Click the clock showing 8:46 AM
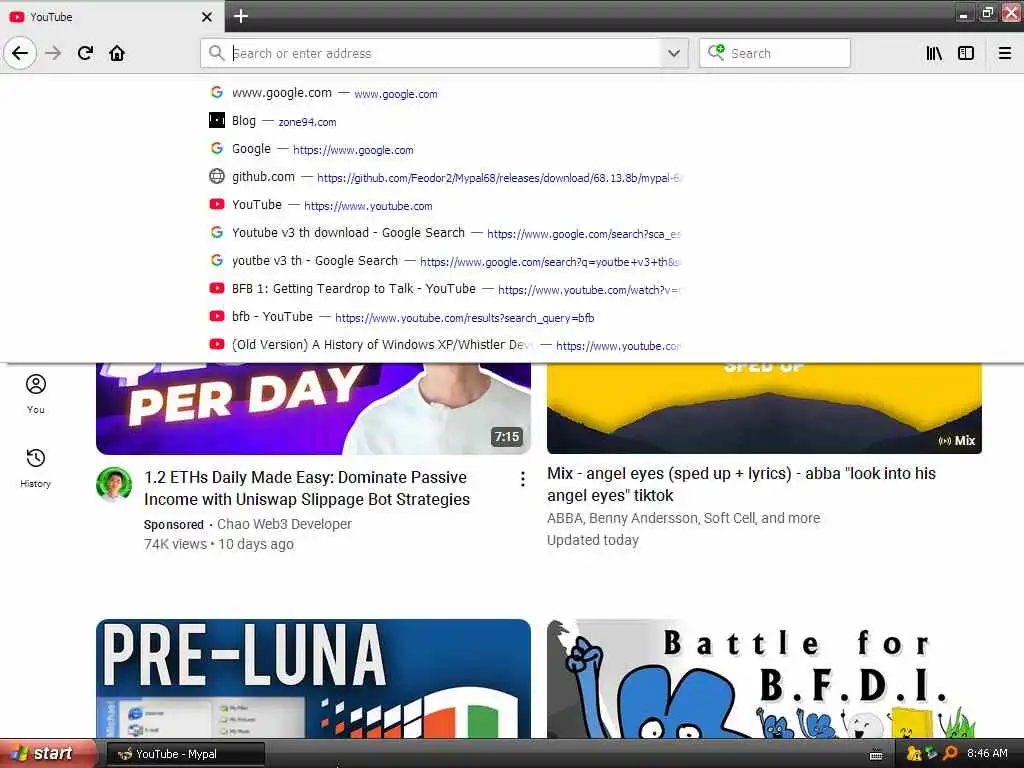Screen dimensions: 1024x768 [987, 754]
